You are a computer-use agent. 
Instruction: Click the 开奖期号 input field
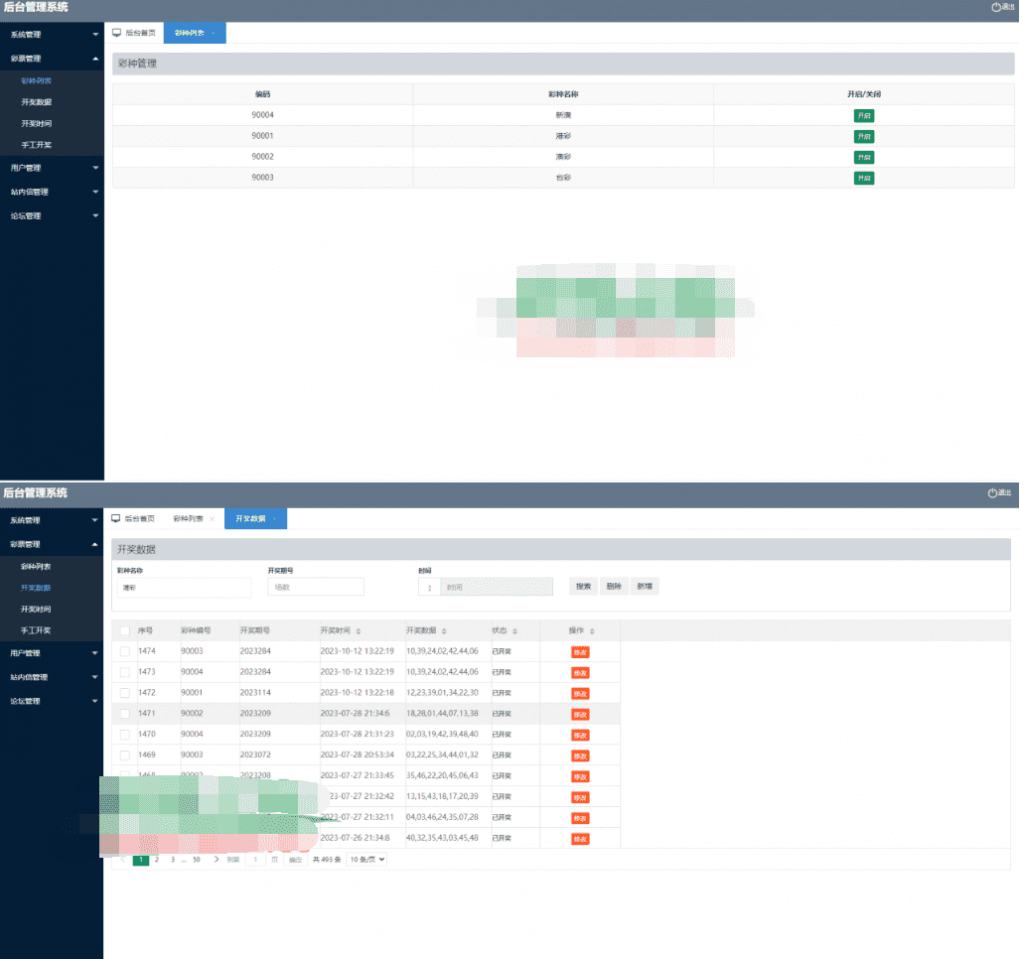pos(315,587)
